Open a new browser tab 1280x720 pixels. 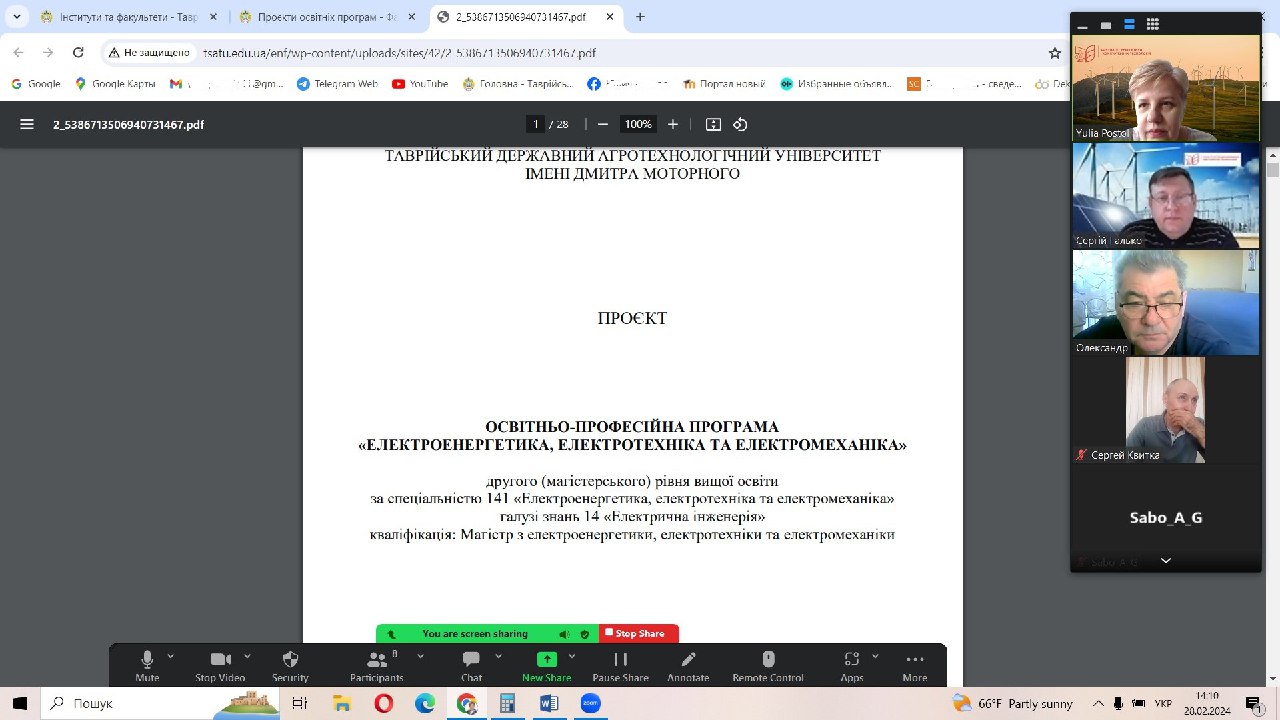(640, 17)
